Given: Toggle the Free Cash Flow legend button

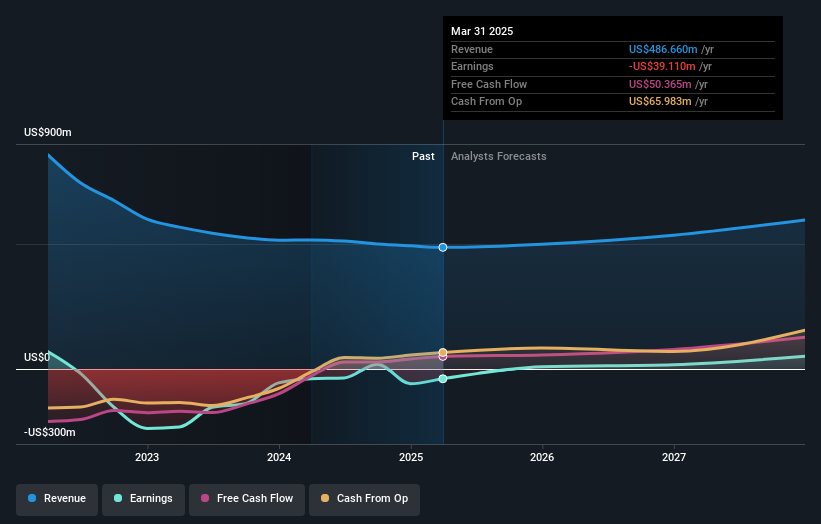Looking at the screenshot, I should click(x=247, y=499).
